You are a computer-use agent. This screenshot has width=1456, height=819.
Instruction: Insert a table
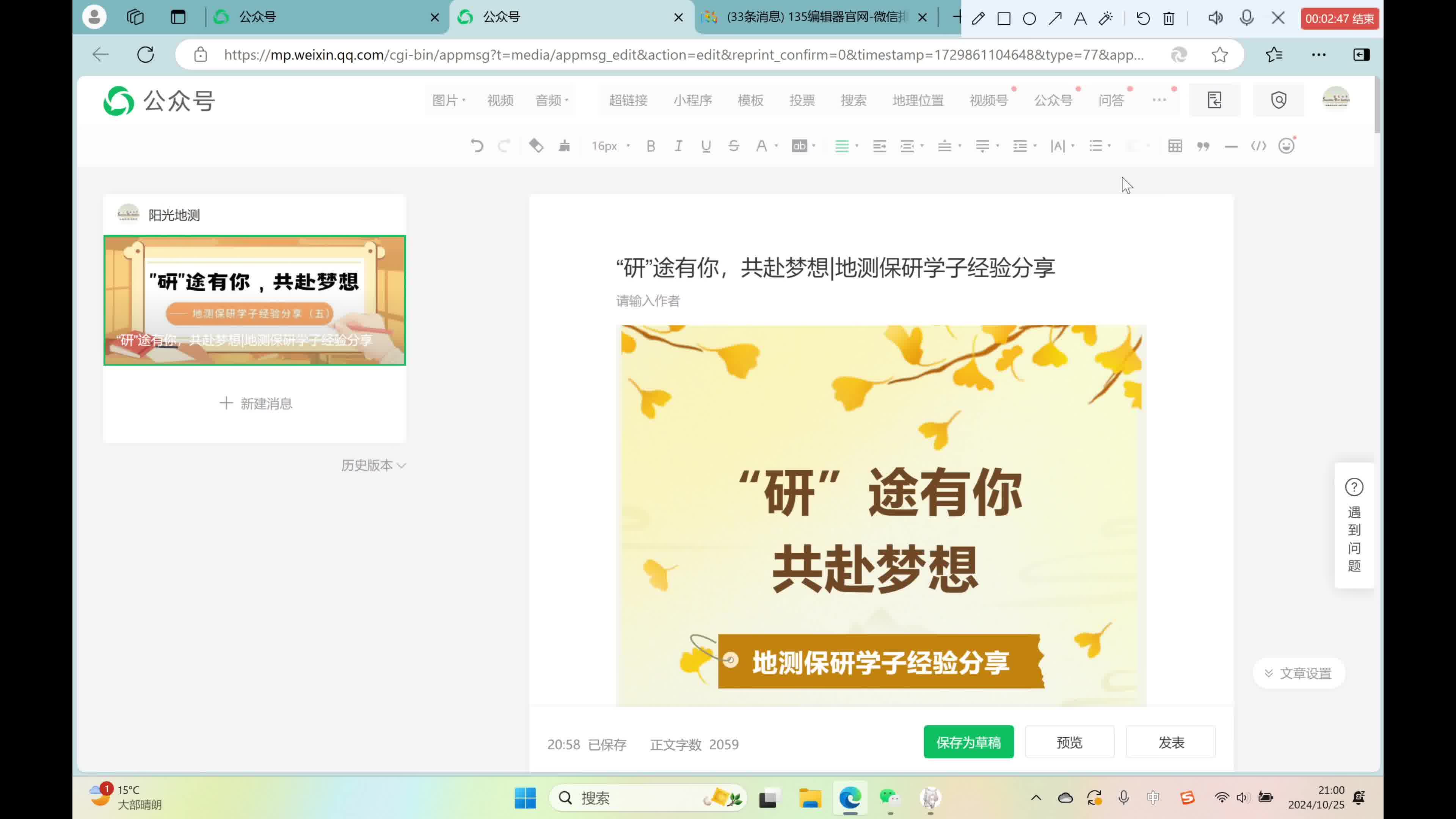[1175, 146]
